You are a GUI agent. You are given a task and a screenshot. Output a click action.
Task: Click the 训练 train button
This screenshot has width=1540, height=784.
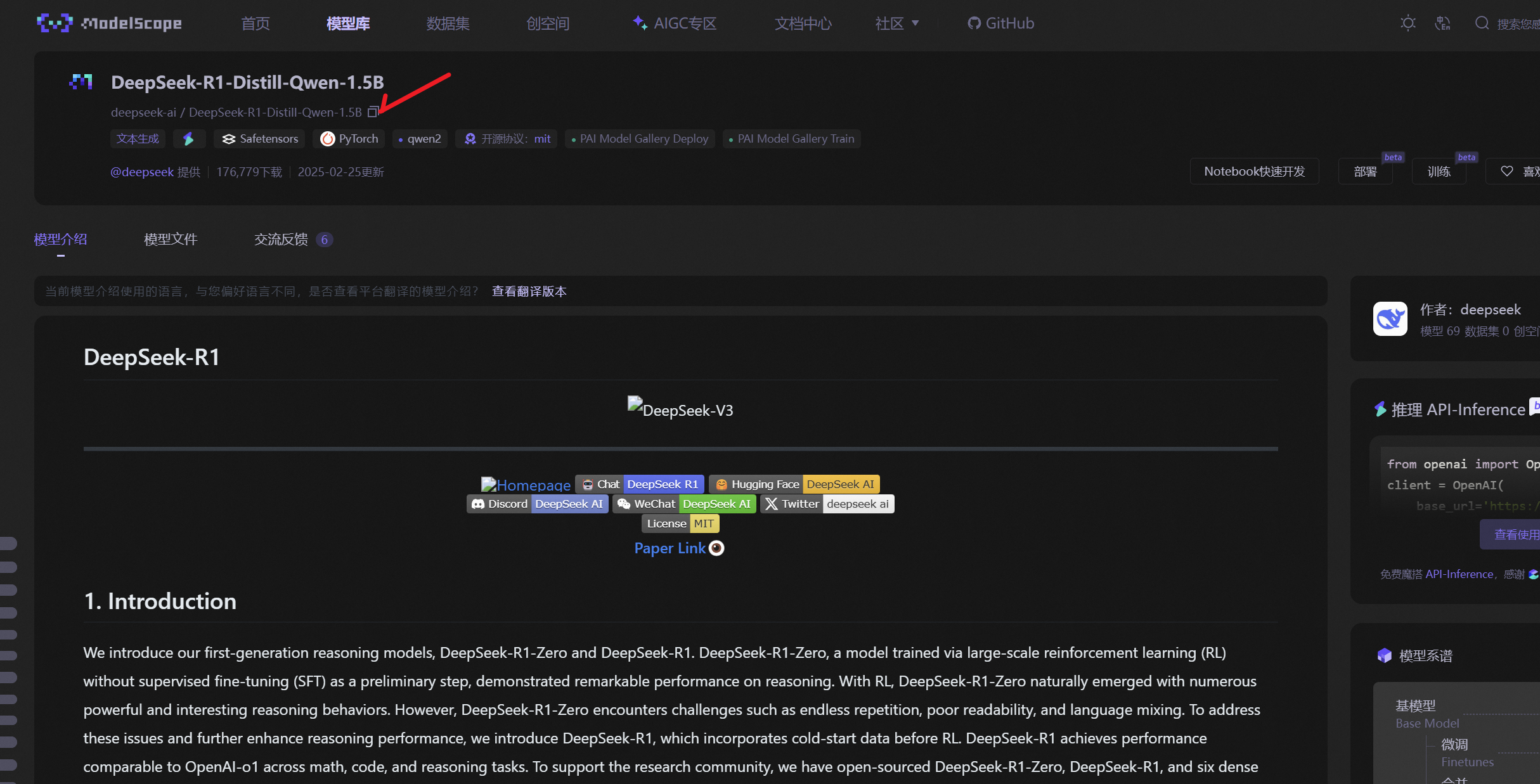1439,171
